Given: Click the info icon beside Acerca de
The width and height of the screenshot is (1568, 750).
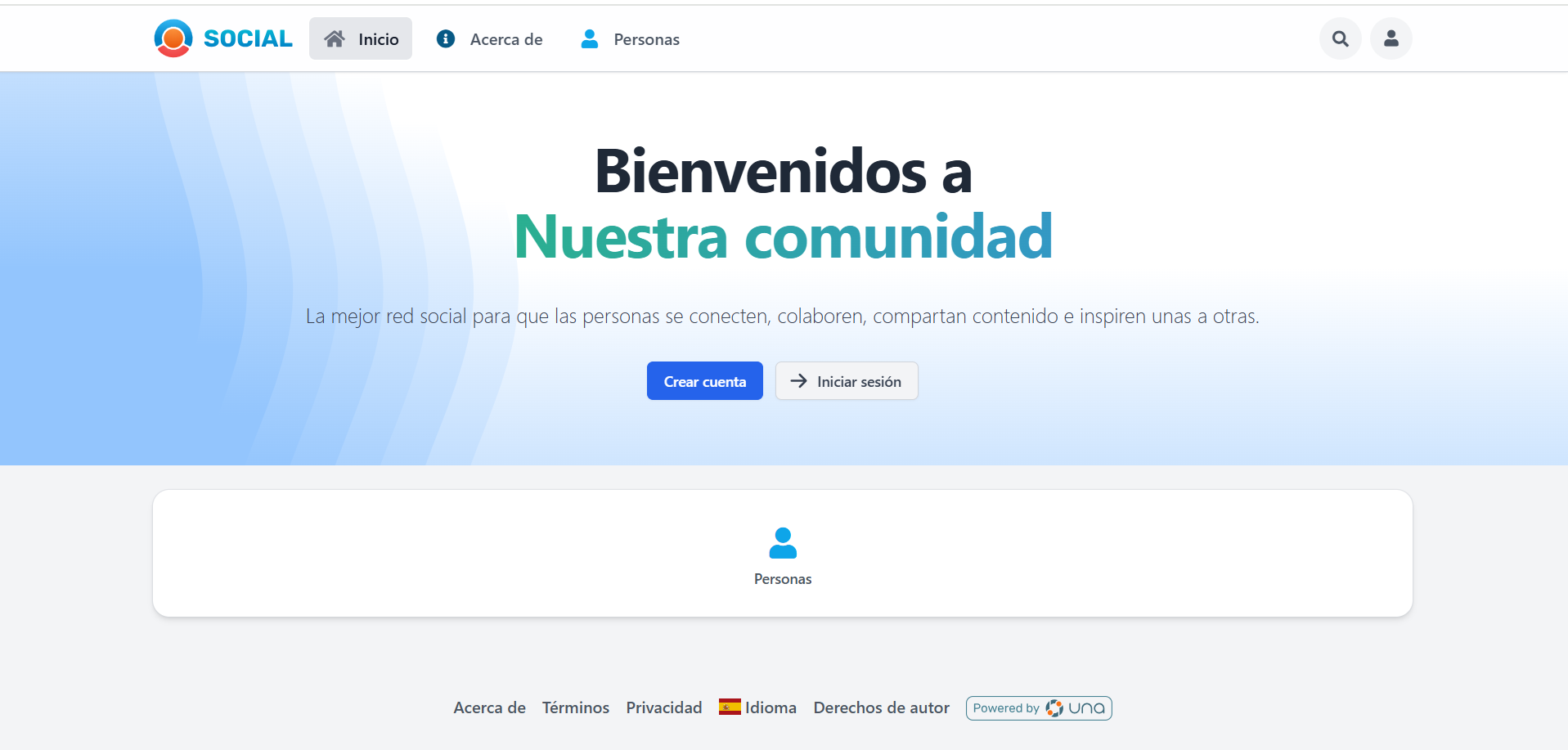Looking at the screenshot, I should 446,39.
